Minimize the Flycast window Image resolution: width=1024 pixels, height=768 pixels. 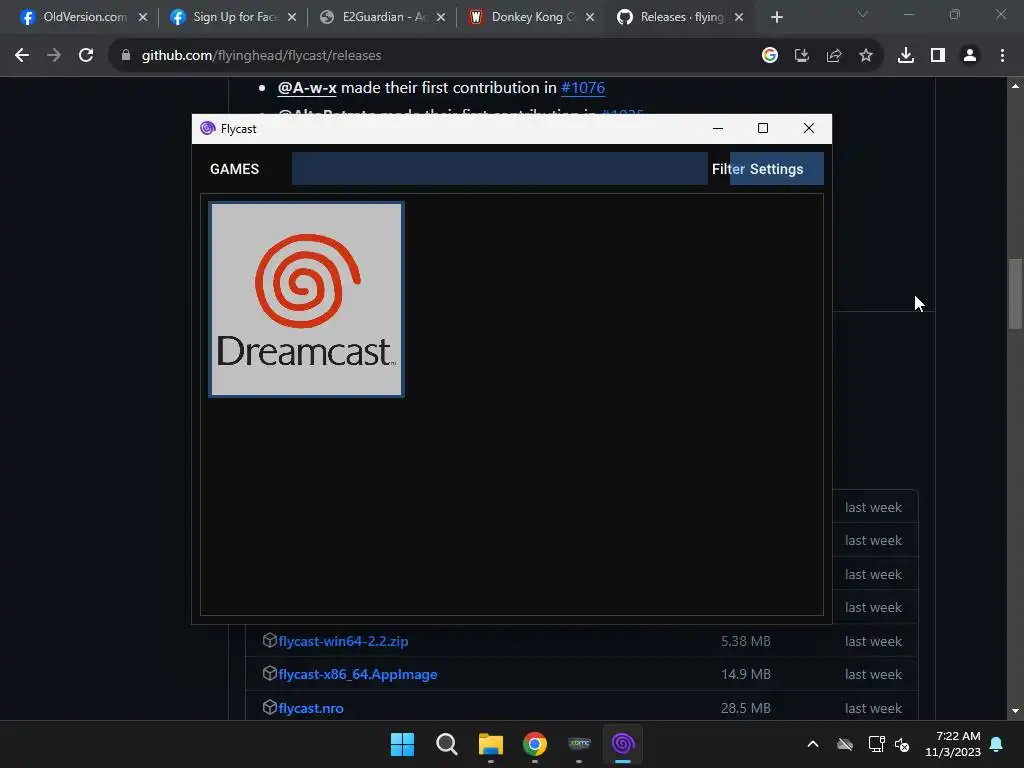718,129
